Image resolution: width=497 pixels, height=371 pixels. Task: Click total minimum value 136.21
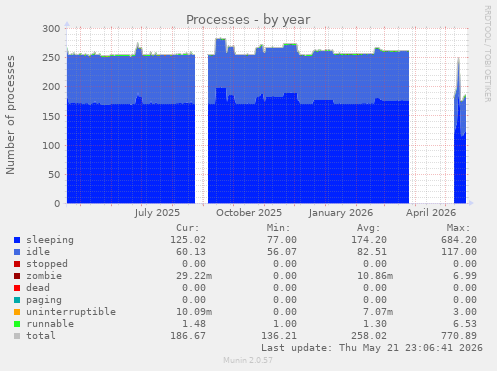pos(279,336)
